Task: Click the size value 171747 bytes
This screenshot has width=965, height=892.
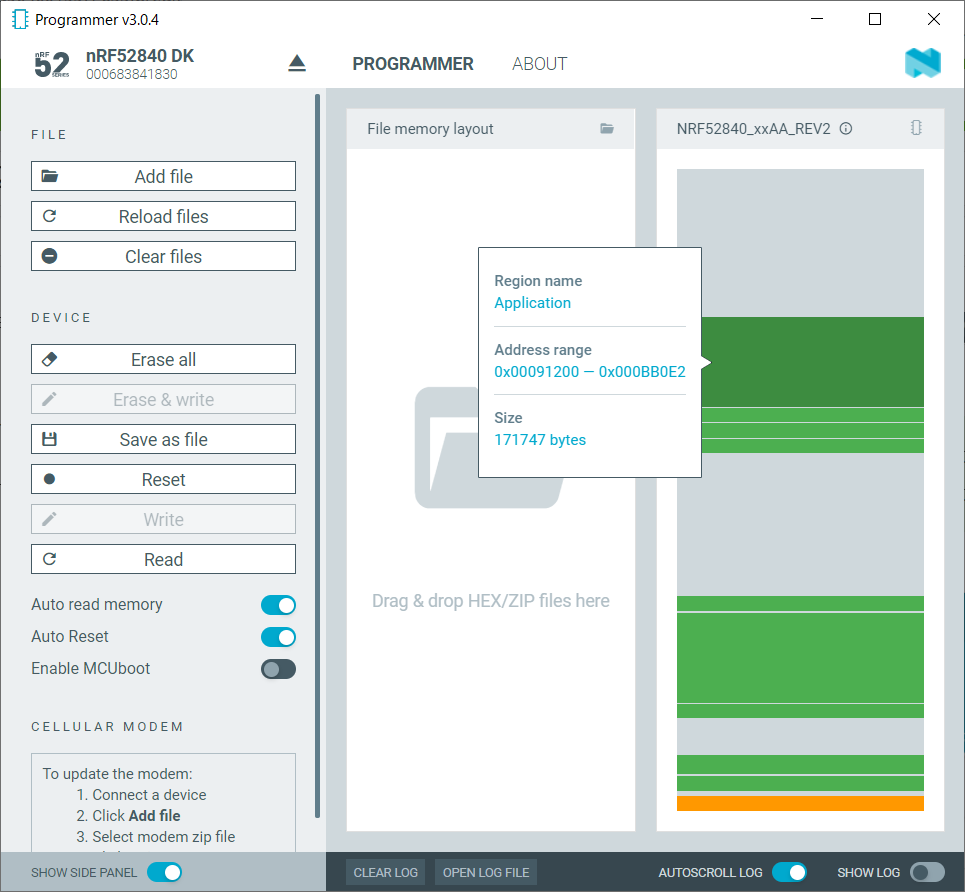Action: pos(540,440)
